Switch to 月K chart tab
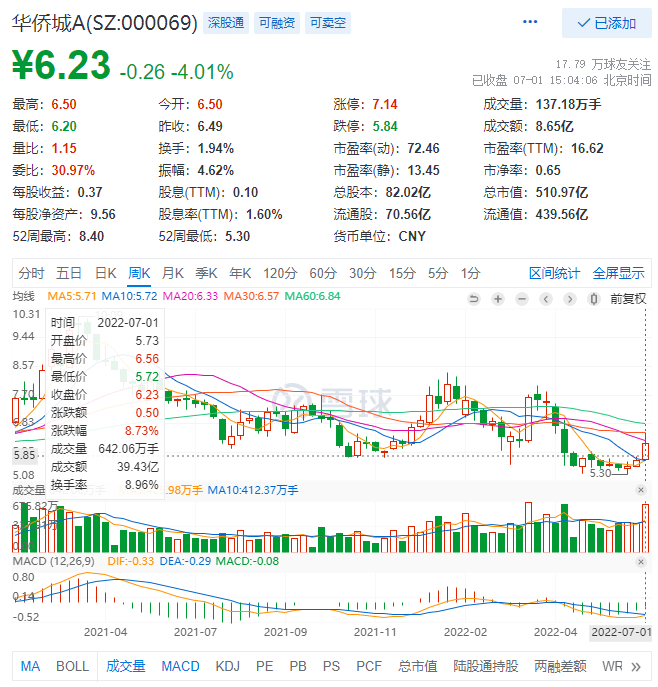Viewport: 658px width, 687px height. click(173, 273)
